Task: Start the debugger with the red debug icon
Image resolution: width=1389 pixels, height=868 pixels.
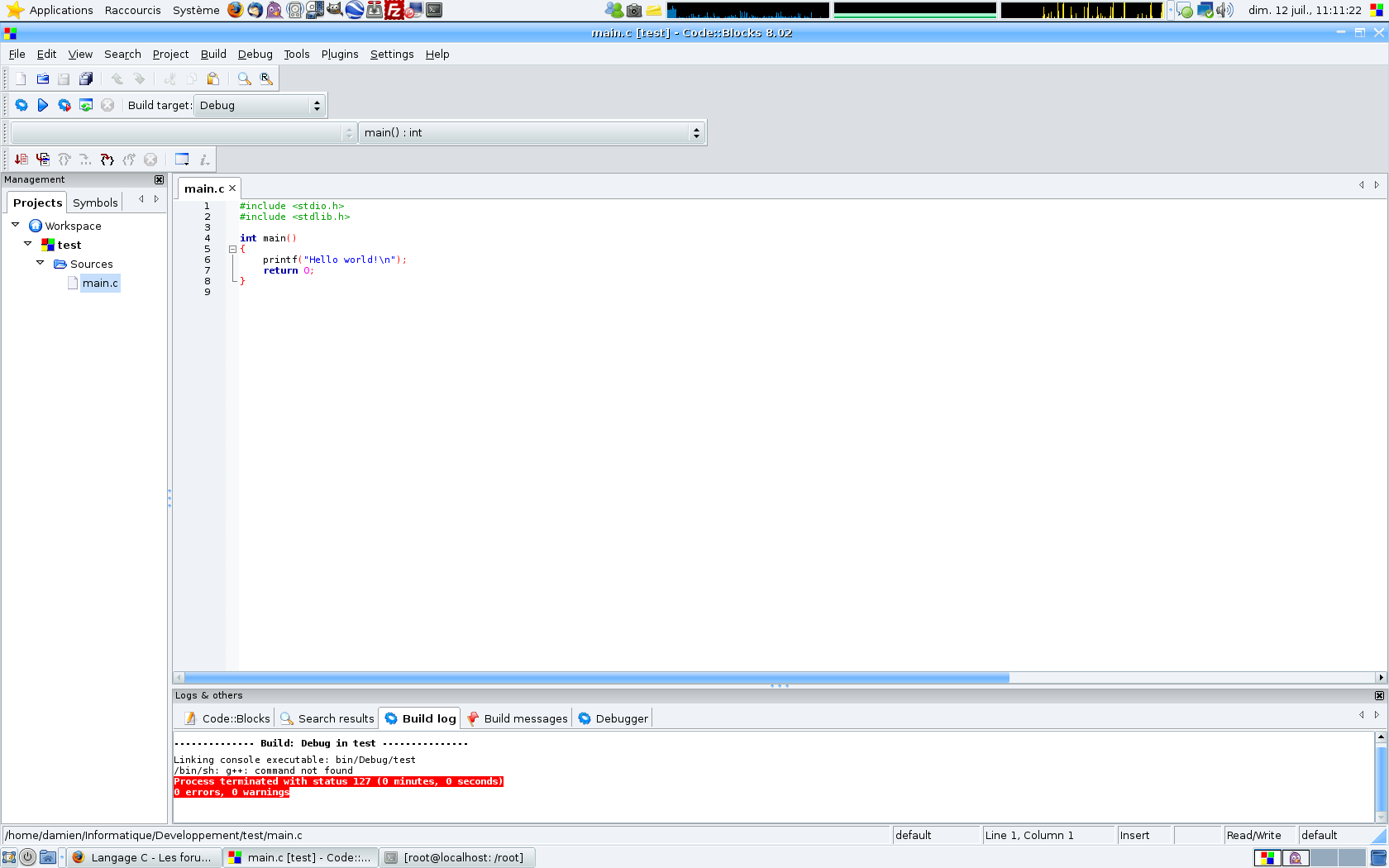Action: (x=20, y=159)
